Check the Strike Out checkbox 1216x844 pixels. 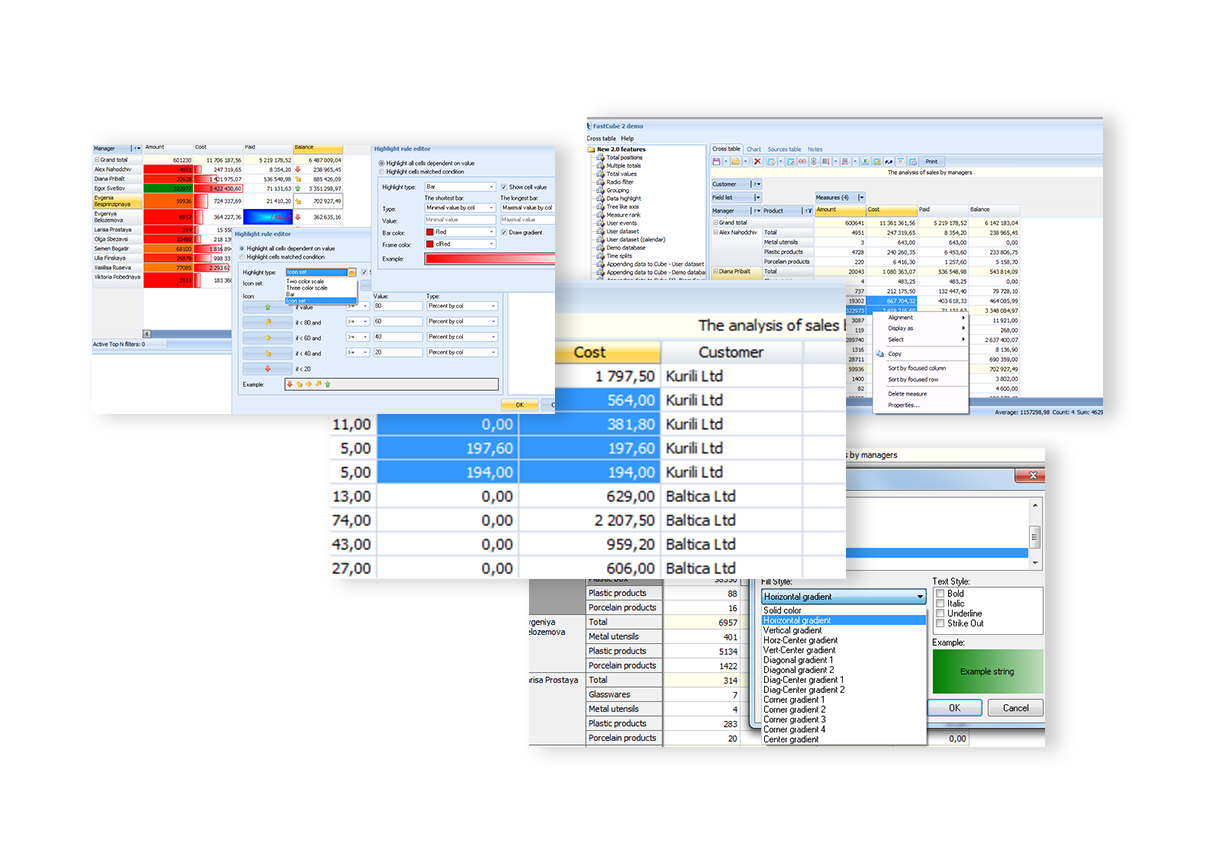click(940, 624)
